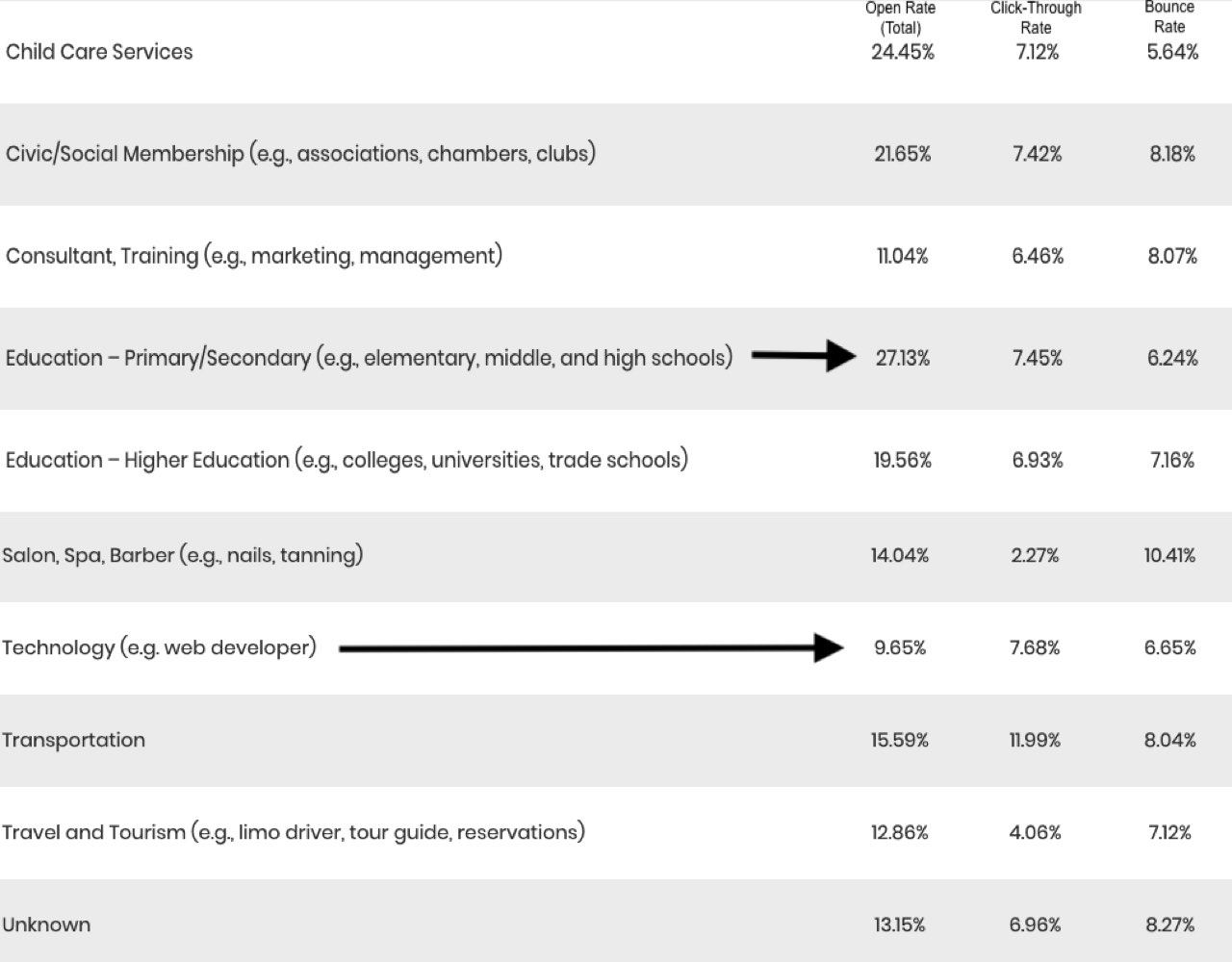
Task: Click the Bounce Rate column header
Action: pyautogui.click(x=1169, y=17)
